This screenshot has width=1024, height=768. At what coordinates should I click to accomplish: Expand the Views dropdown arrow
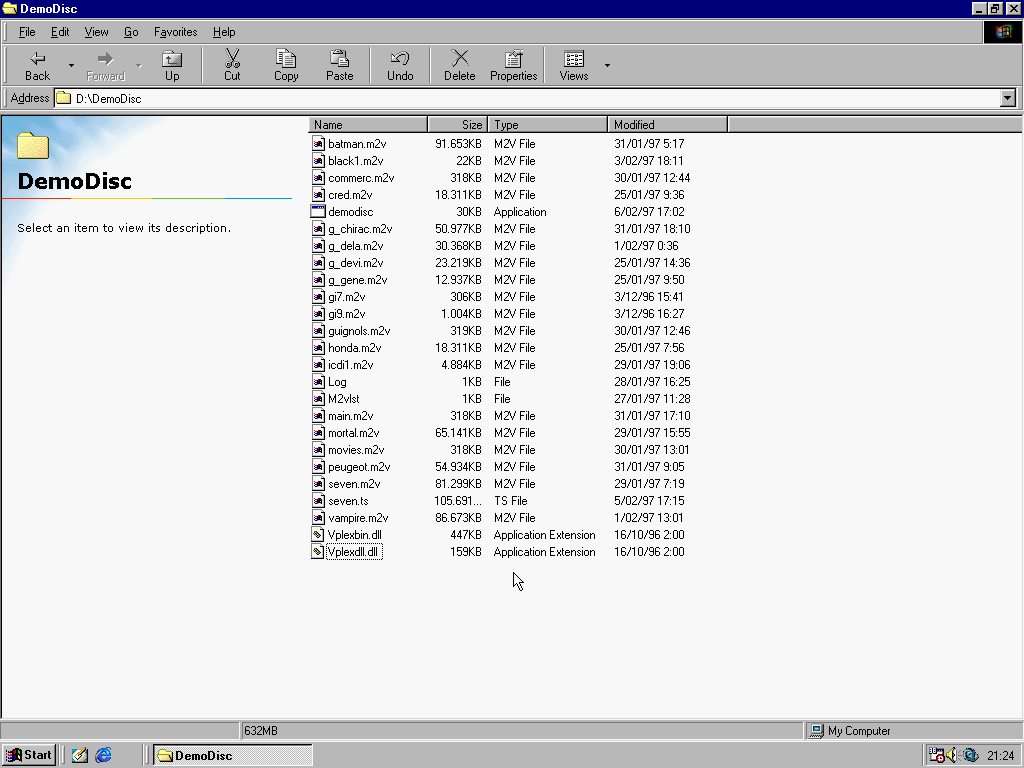[x=607, y=66]
